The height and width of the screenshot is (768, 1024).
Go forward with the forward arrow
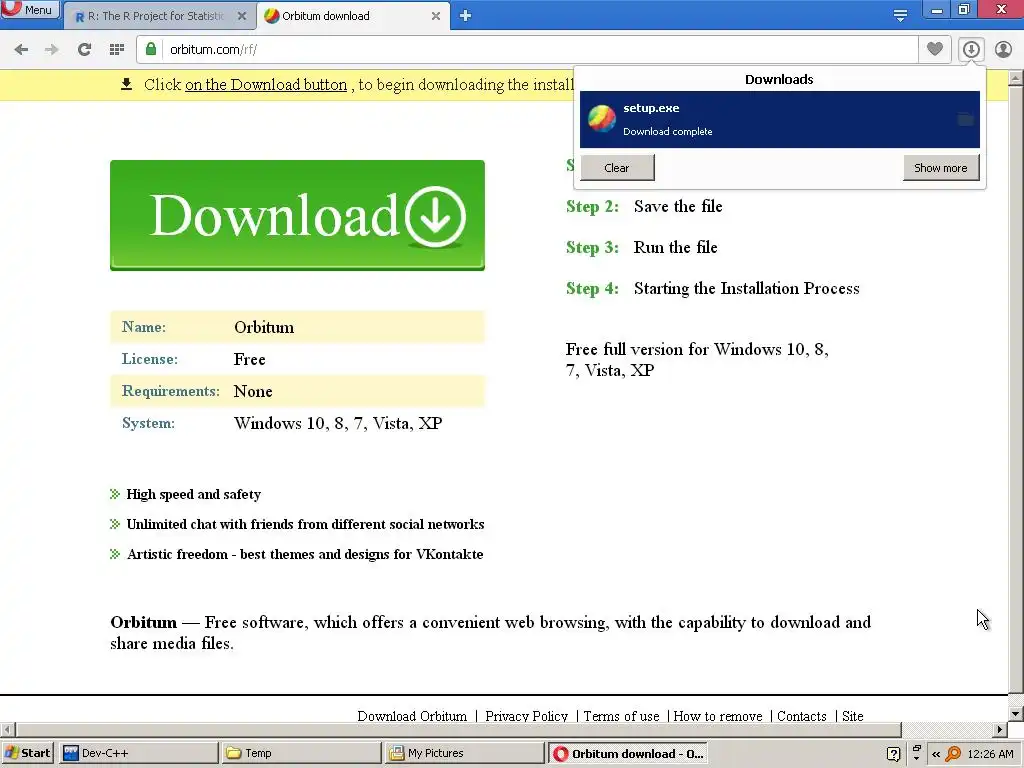click(x=52, y=50)
